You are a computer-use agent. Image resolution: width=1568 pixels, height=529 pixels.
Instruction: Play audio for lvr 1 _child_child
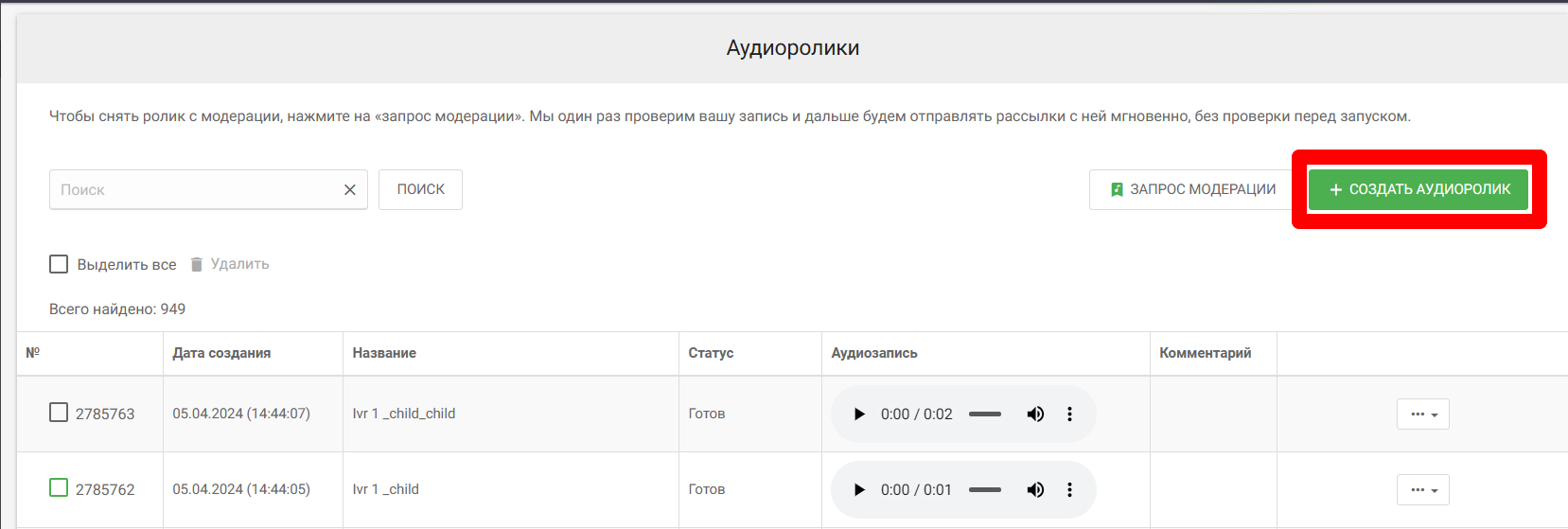(859, 414)
